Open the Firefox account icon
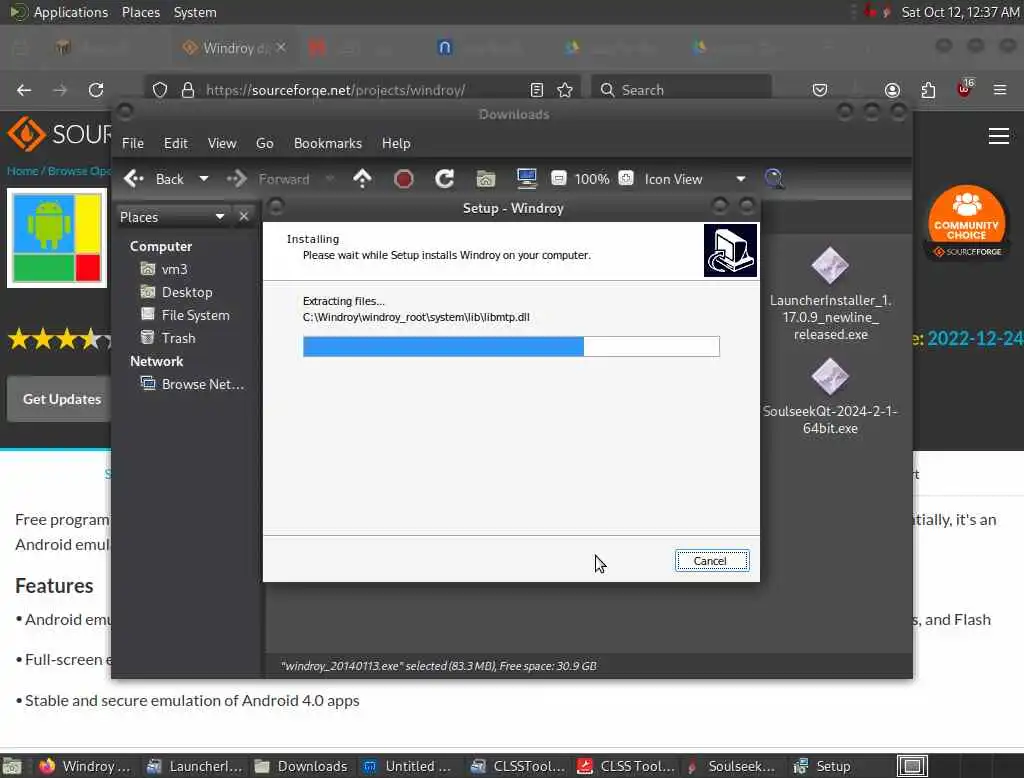 892,90
